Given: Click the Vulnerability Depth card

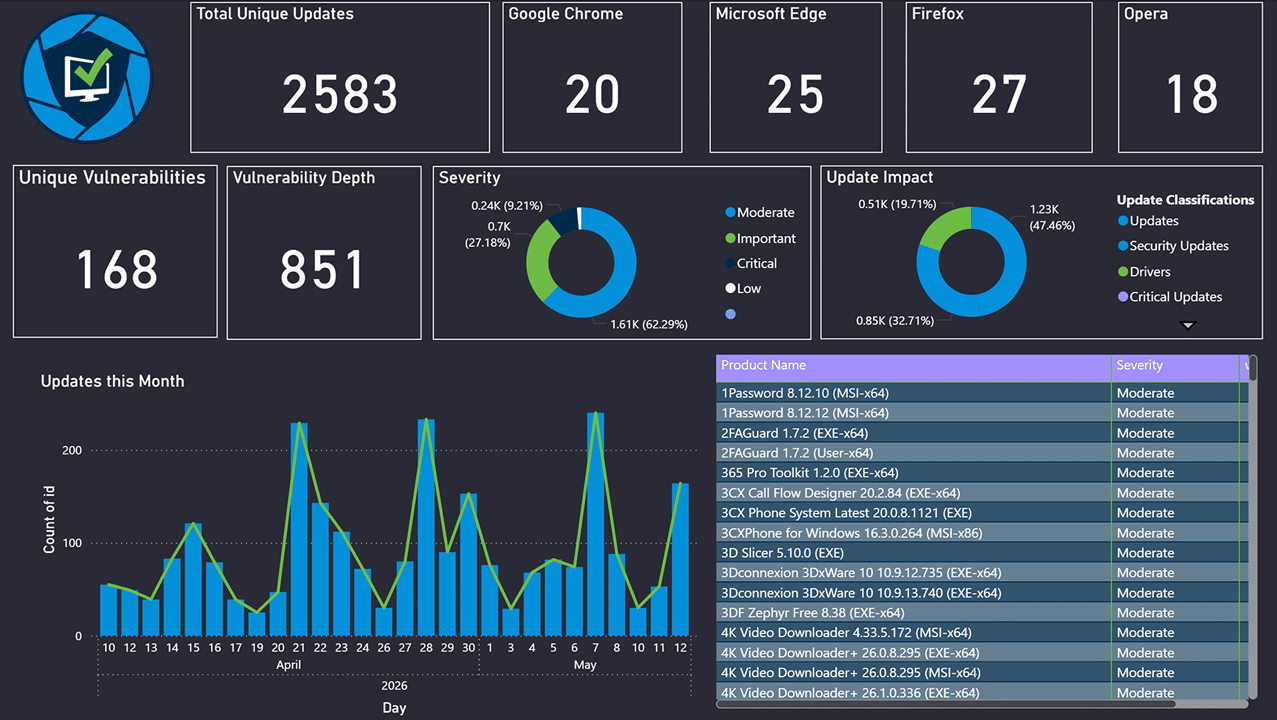Looking at the screenshot, I should 324,253.
